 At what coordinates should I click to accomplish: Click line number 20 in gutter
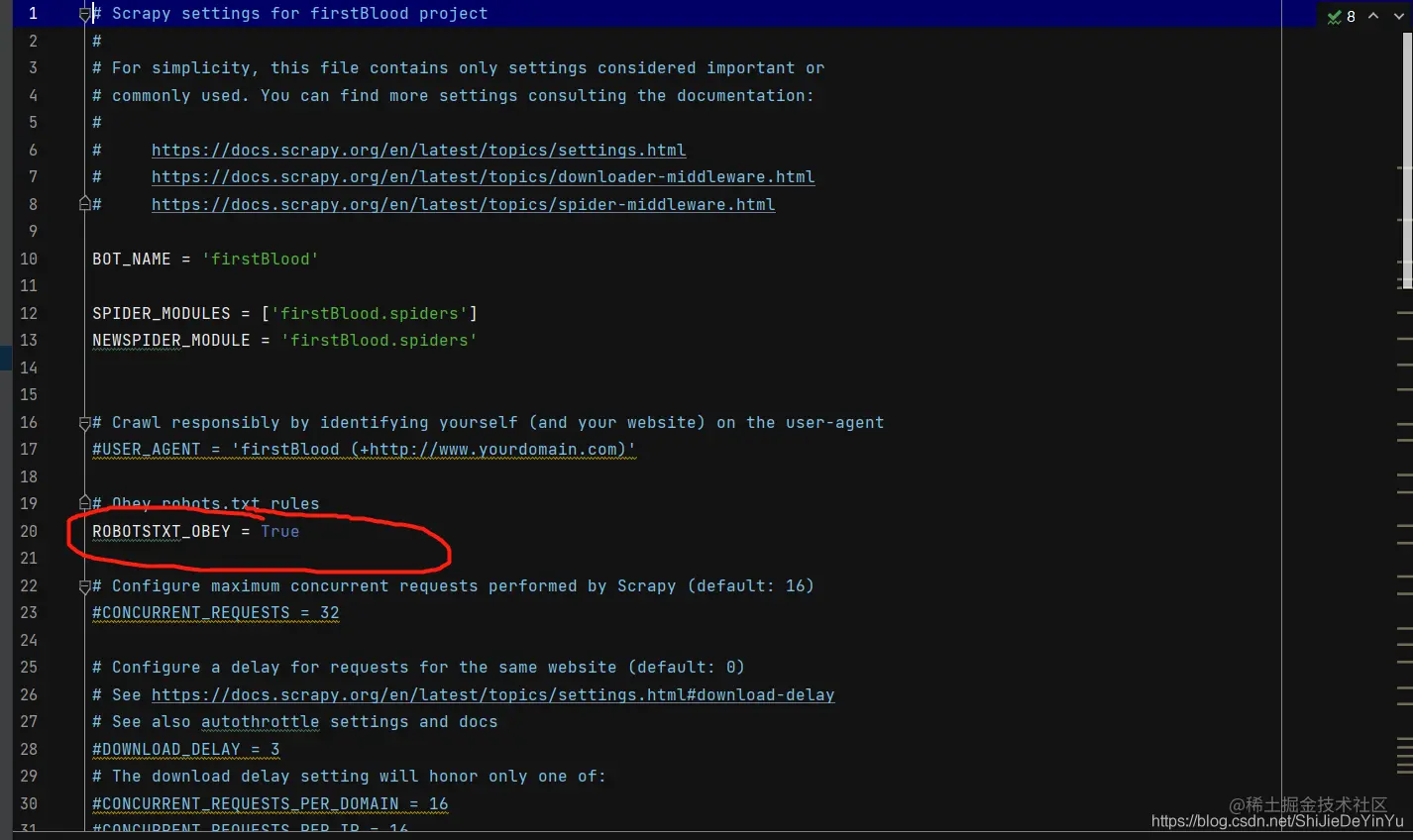(x=29, y=532)
